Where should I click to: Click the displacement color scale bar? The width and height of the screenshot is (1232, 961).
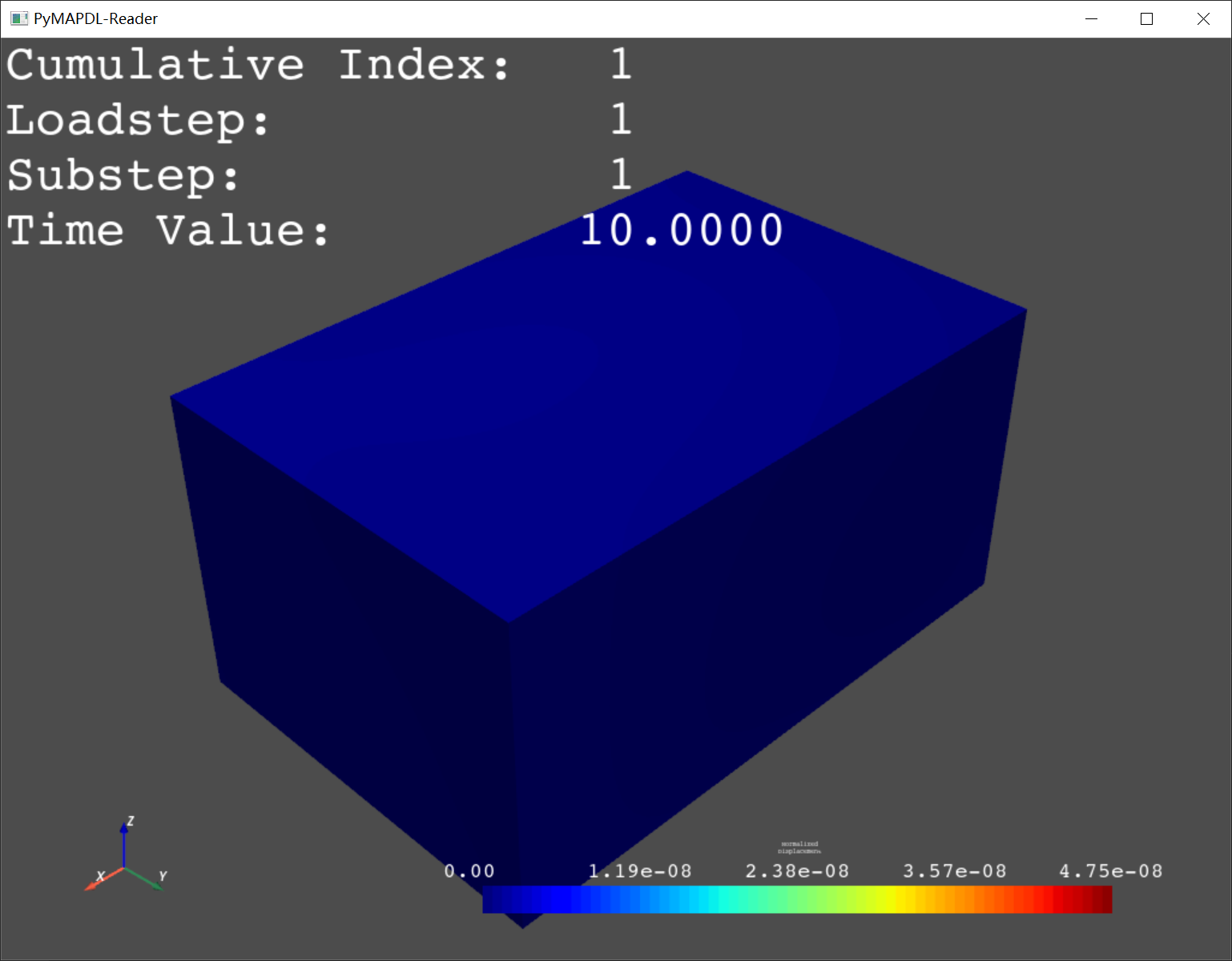797,899
